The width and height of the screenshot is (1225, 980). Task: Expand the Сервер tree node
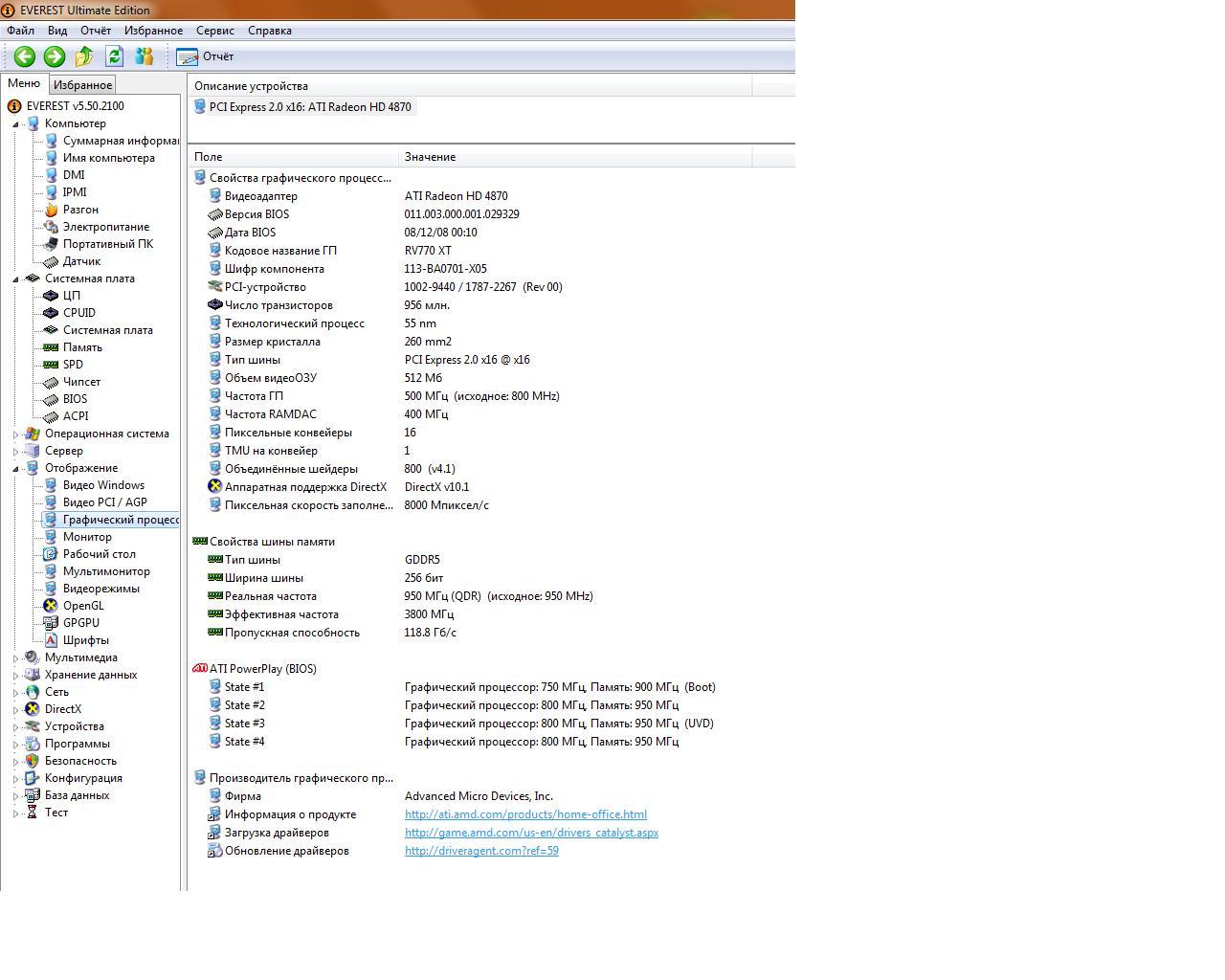[15, 452]
